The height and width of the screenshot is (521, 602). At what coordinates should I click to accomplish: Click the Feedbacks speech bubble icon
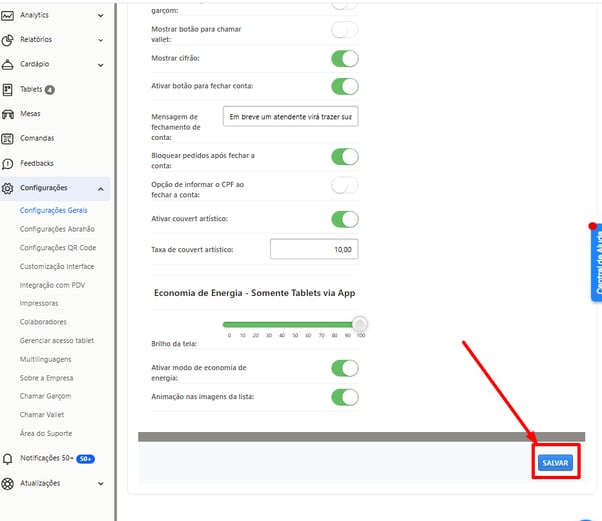(x=8, y=163)
